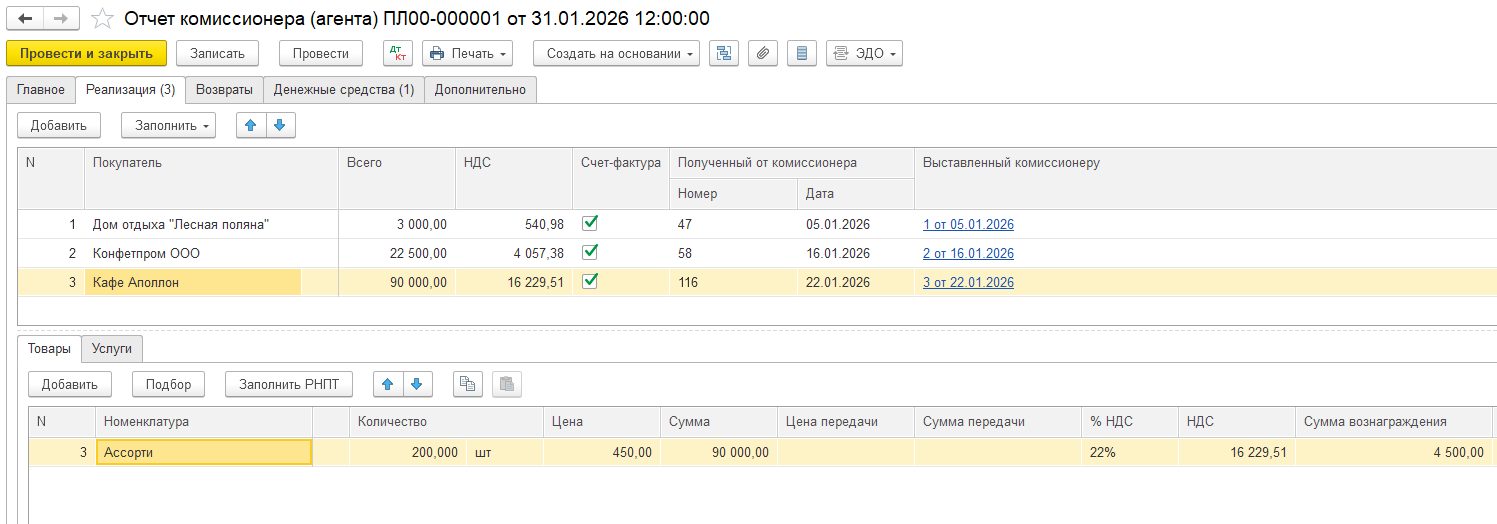Open invoice link 2 от 16.01.2026
Screen dimensions: 1497x524
(968, 253)
